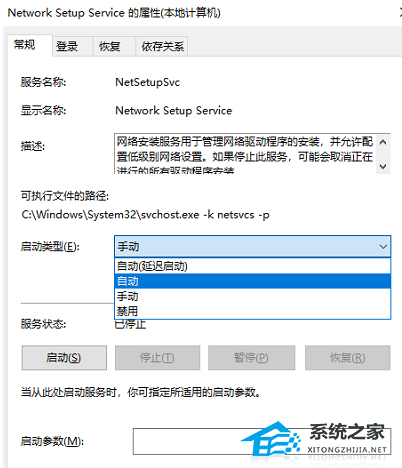Pick 手动 in the dropdown list

(252, 296)
